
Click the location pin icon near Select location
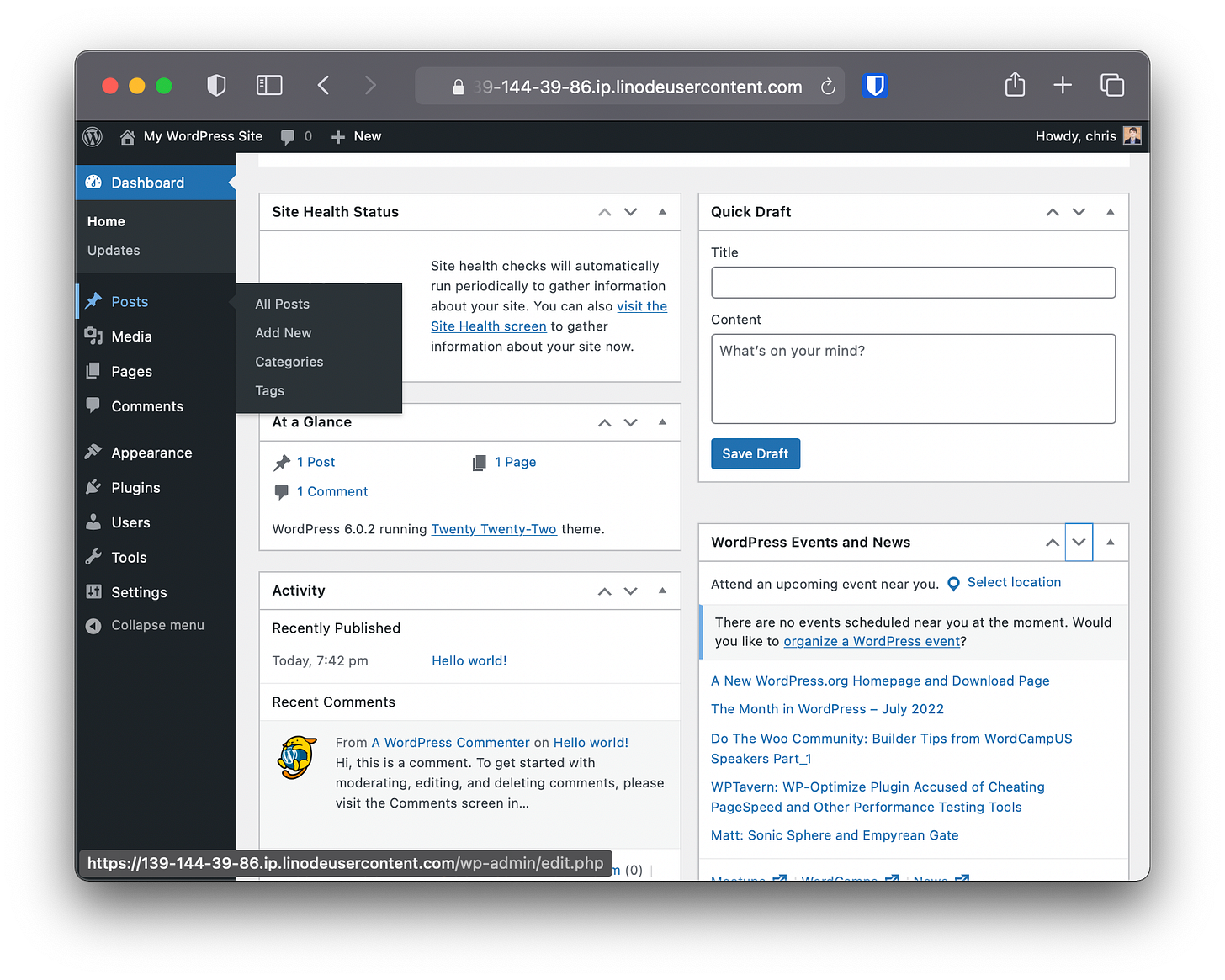coord(953,584)
